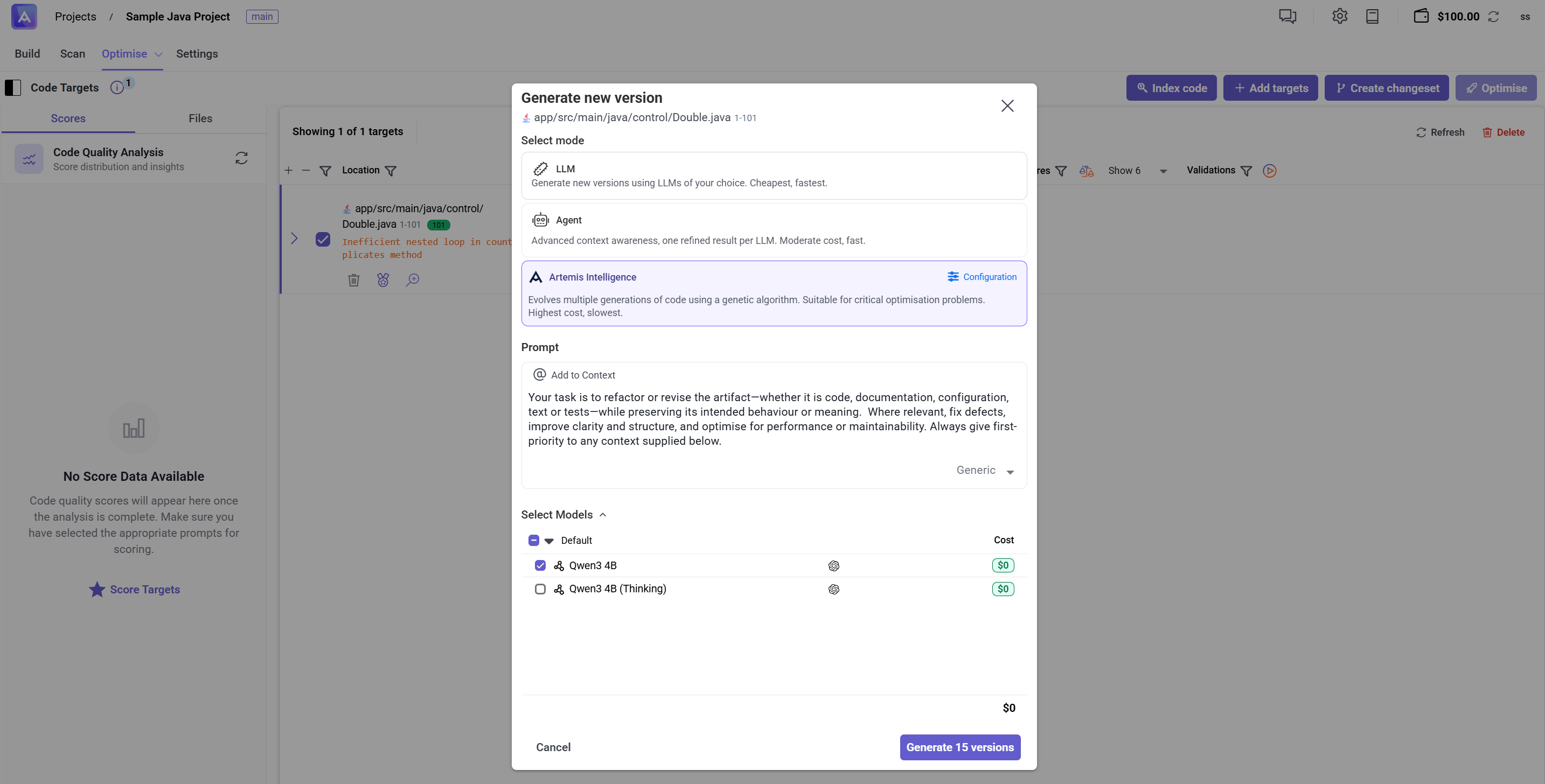Click Generate 15 versions button
The height and width of the screenshot is (784, 1545).
pos(959,747)
